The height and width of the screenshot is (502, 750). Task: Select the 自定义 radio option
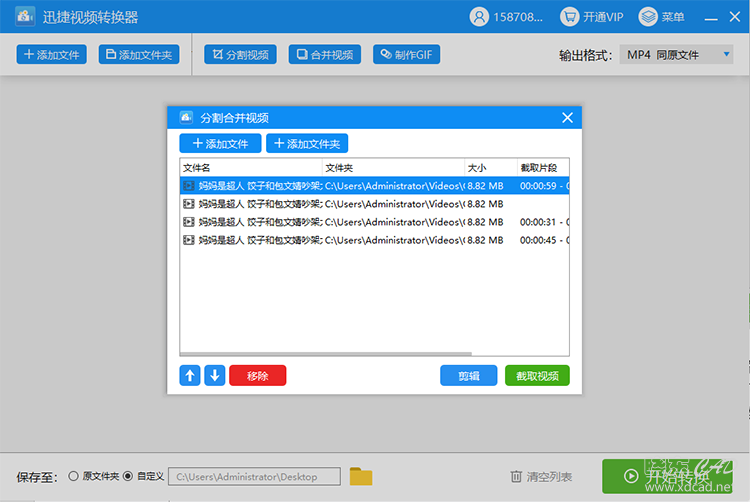tap(128, 476)
